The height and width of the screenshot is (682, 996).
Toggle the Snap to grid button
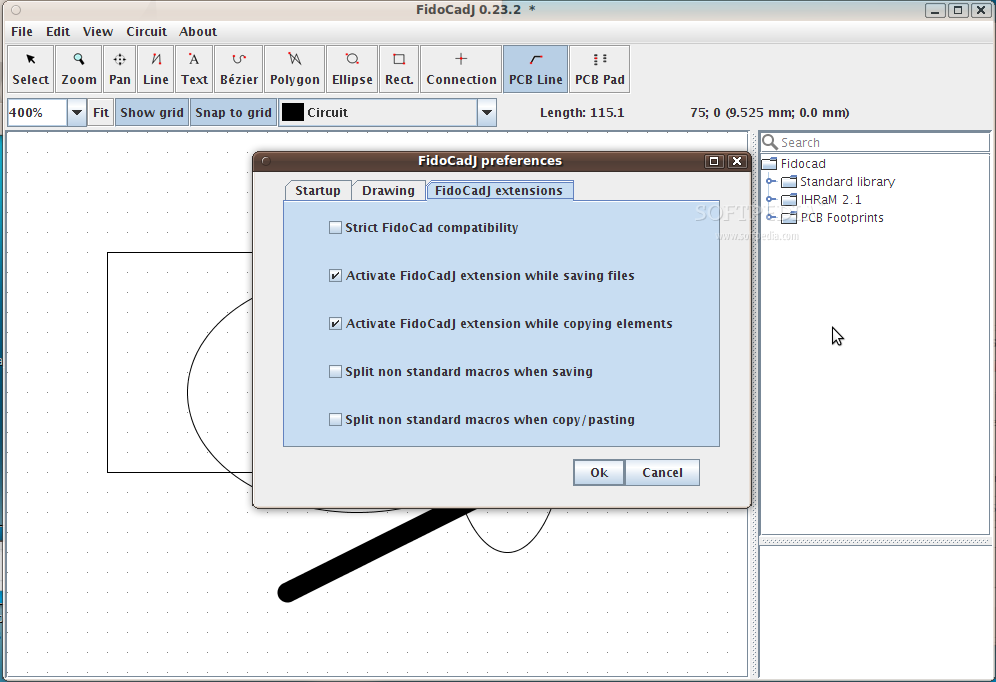click(x=233, y=113)
